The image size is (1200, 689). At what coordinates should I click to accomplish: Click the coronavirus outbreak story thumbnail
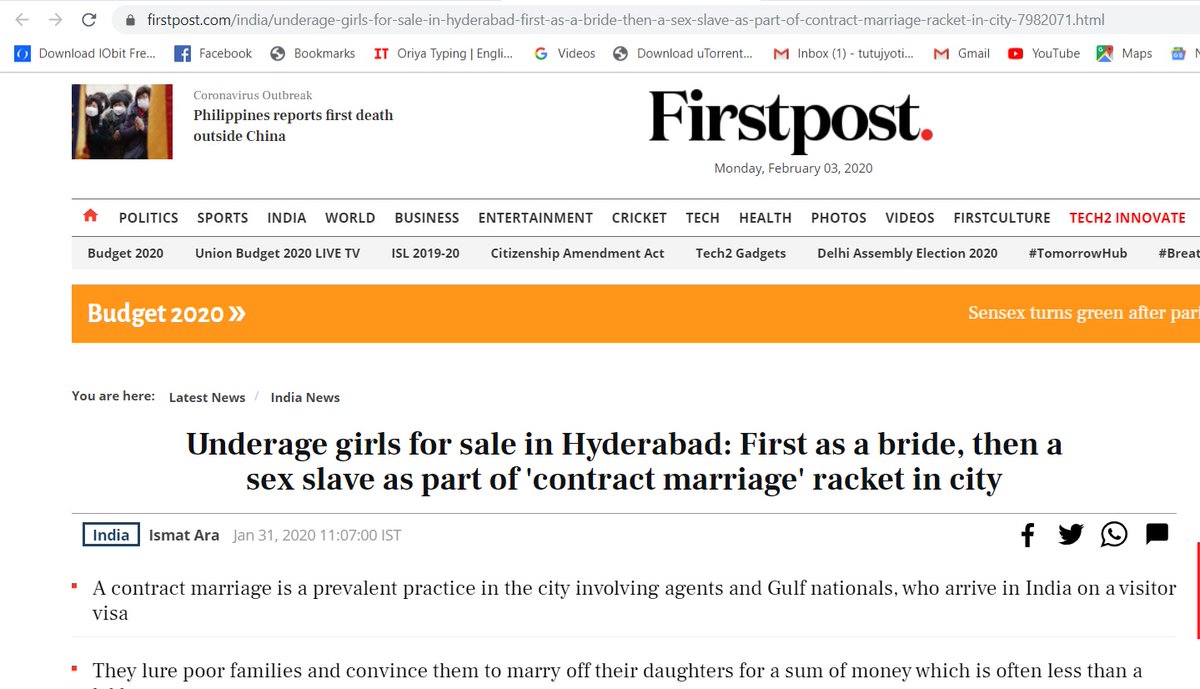click(122, 122)
